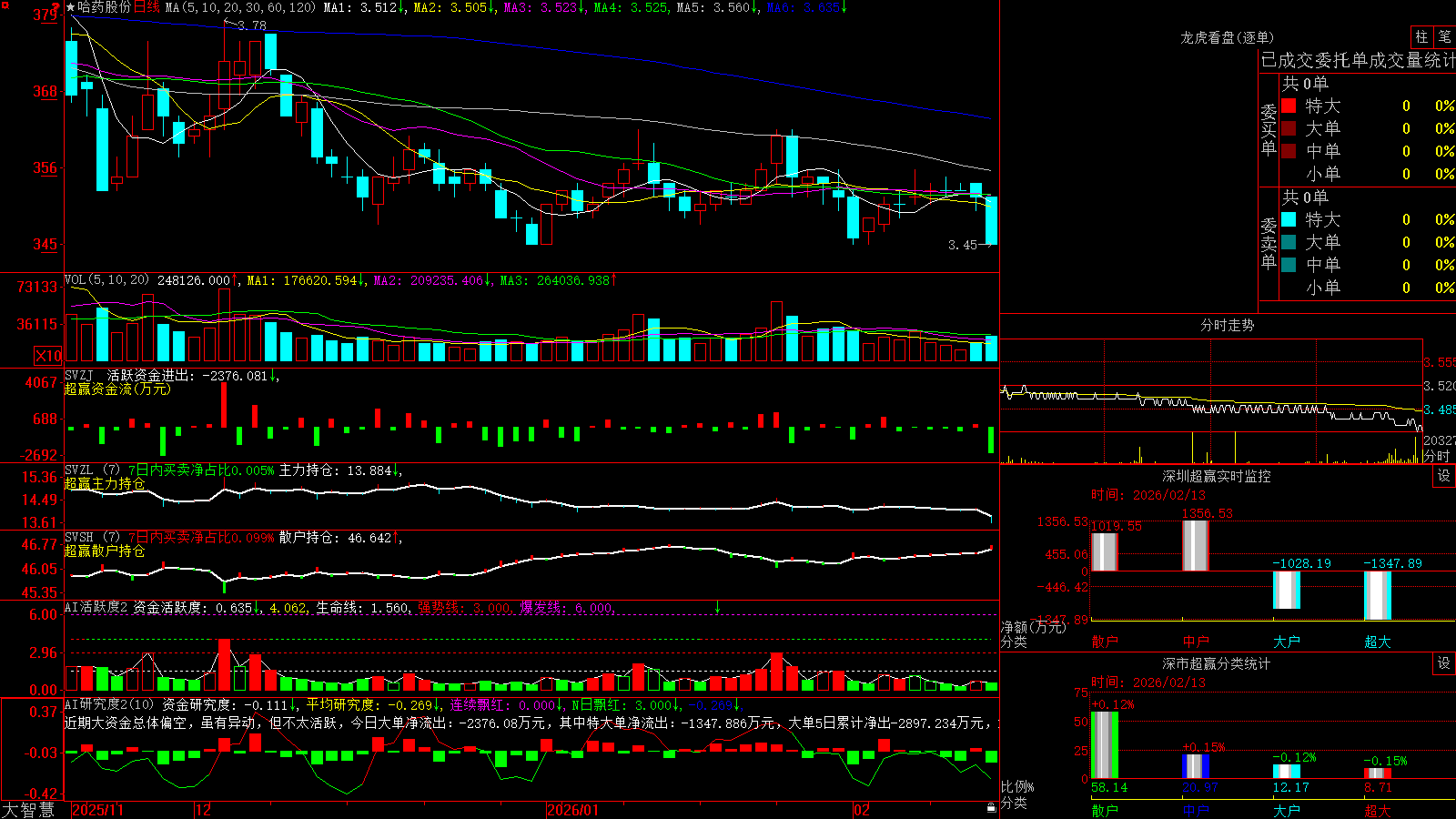Click the green down-arrow marker in AI活跃度 panel
1456x819 pixels.
[x=717, y=607]
